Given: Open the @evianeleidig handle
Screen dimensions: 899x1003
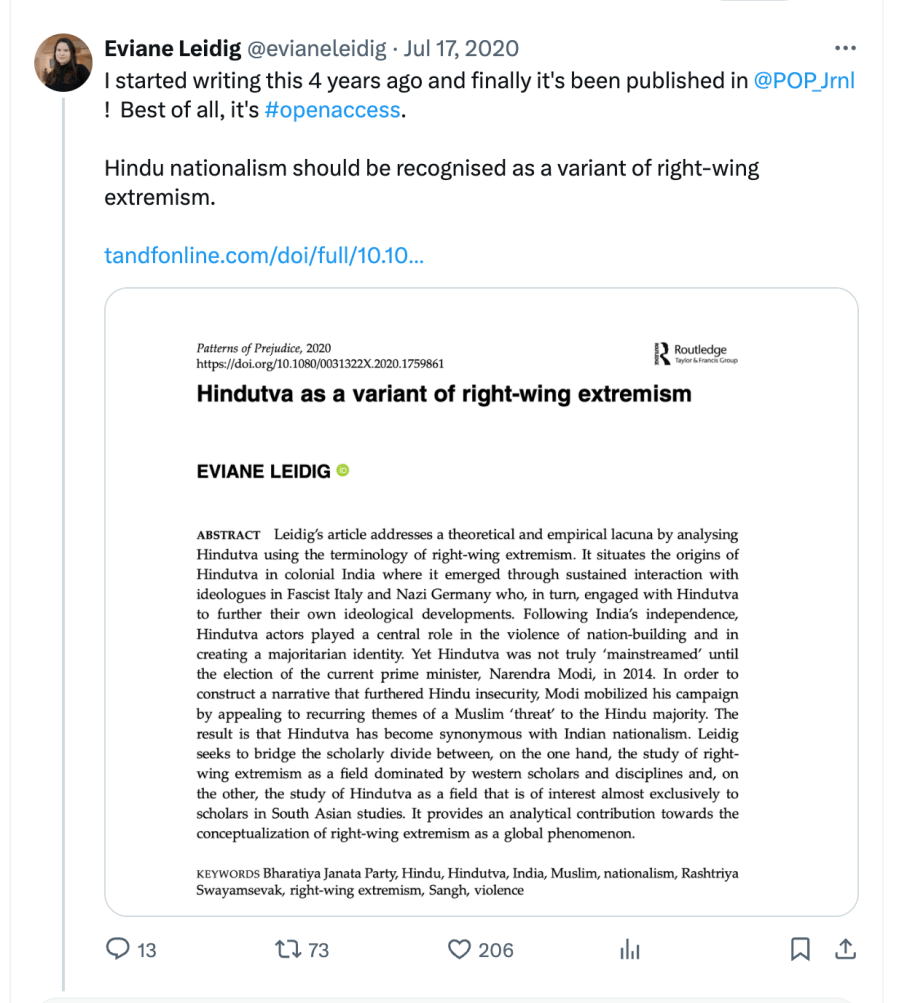Looking at the screenshot, I should pyautogui.click(x=316, y=48).
